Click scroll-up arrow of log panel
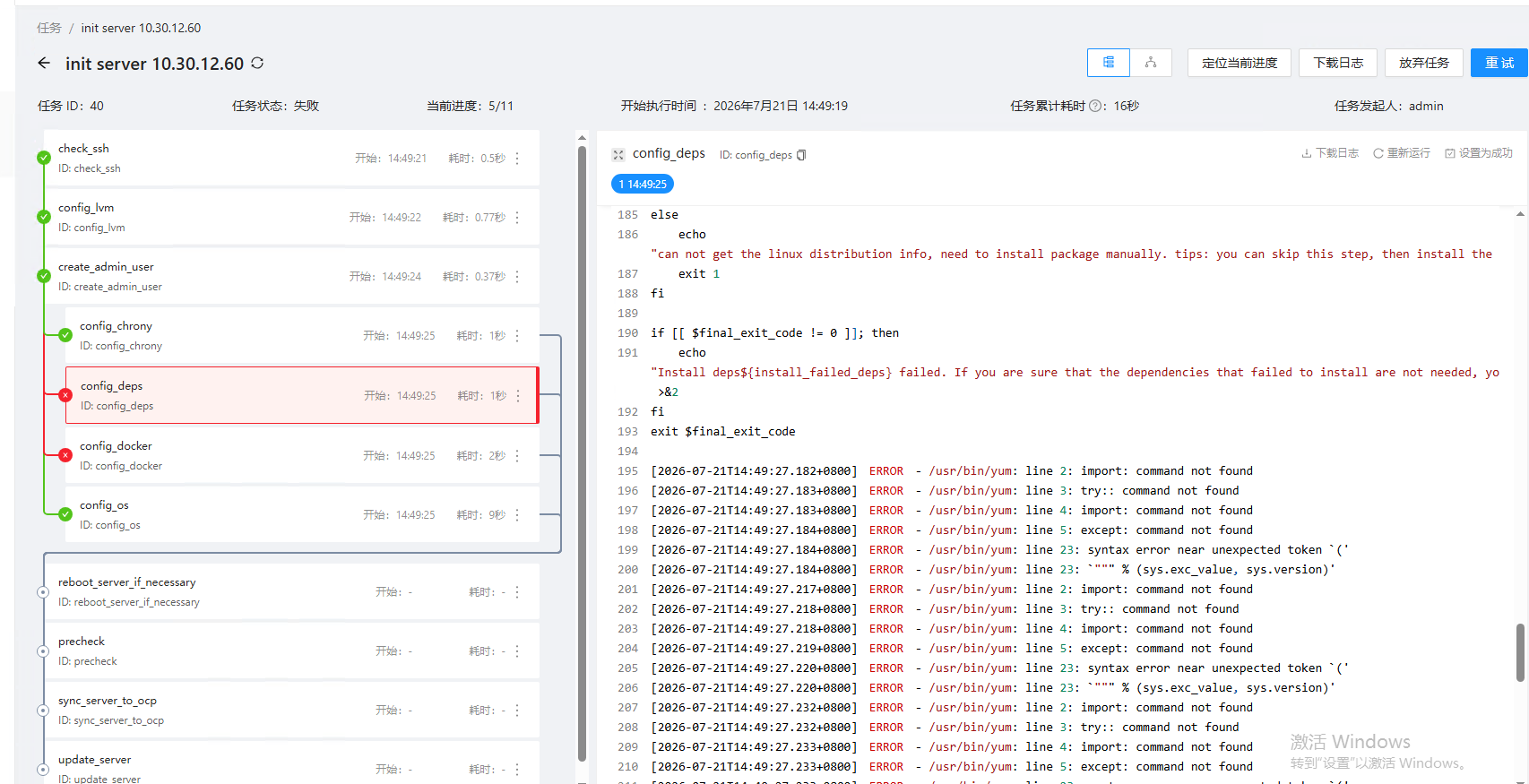 click(x=1520, y=214)
